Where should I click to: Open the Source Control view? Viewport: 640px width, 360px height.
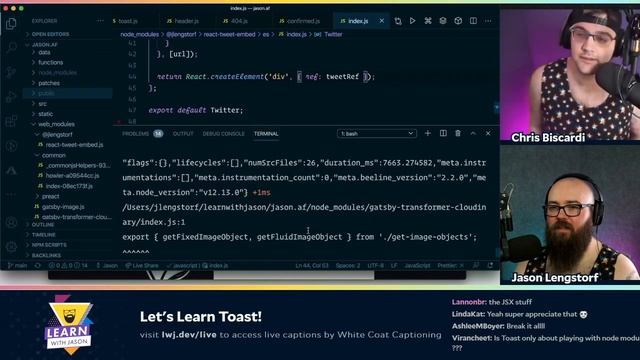click(11, 72)
